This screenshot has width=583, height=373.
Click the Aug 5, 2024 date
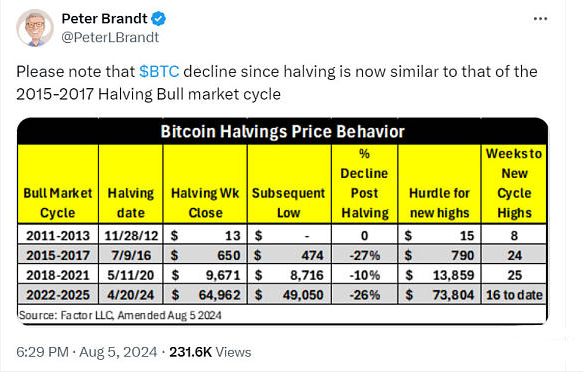point(118,352)
